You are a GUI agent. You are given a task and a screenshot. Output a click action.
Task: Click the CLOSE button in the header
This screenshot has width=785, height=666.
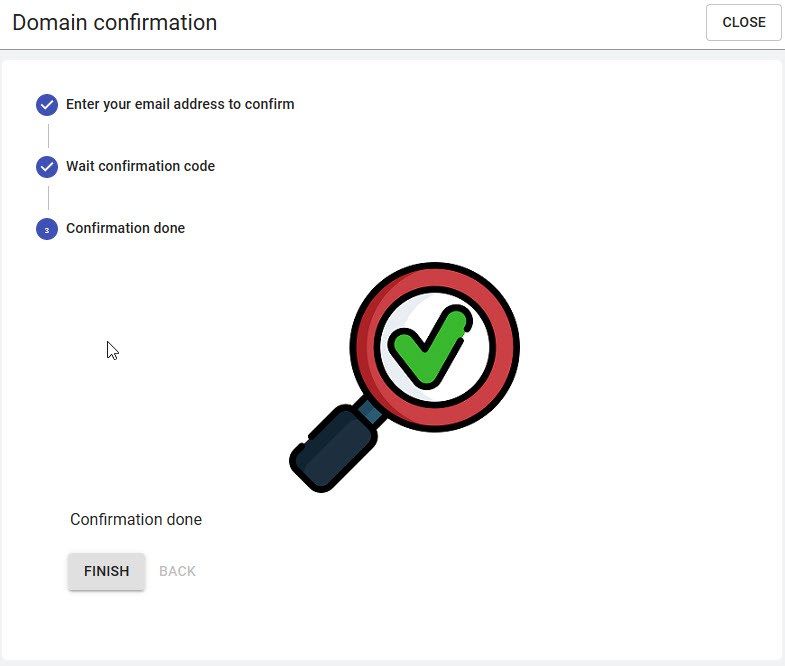[743, 23]
